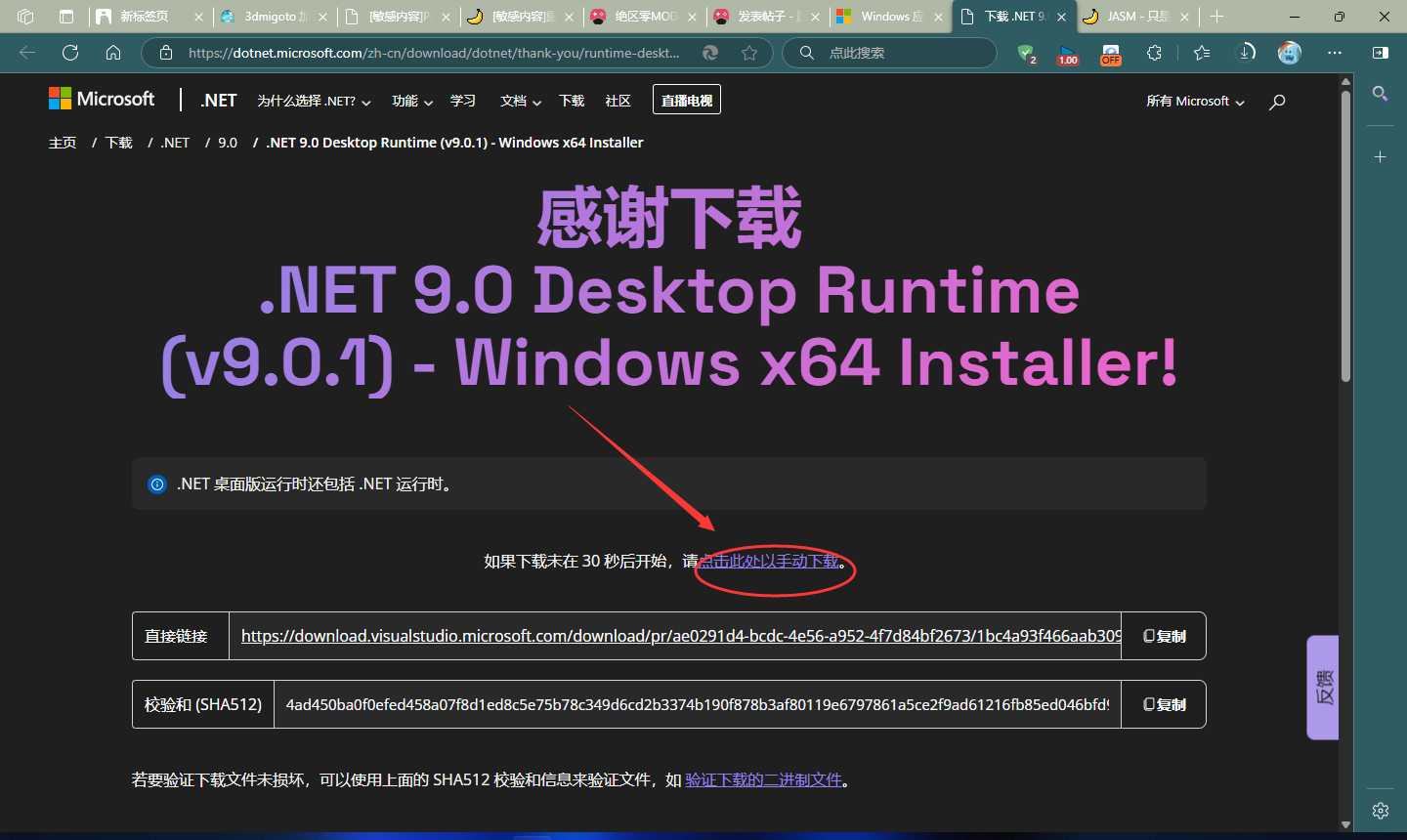This screenshot has width=1407, height=840.
Task: Click 点击此处以手动下载 manual download link
Action: (768, 561)
